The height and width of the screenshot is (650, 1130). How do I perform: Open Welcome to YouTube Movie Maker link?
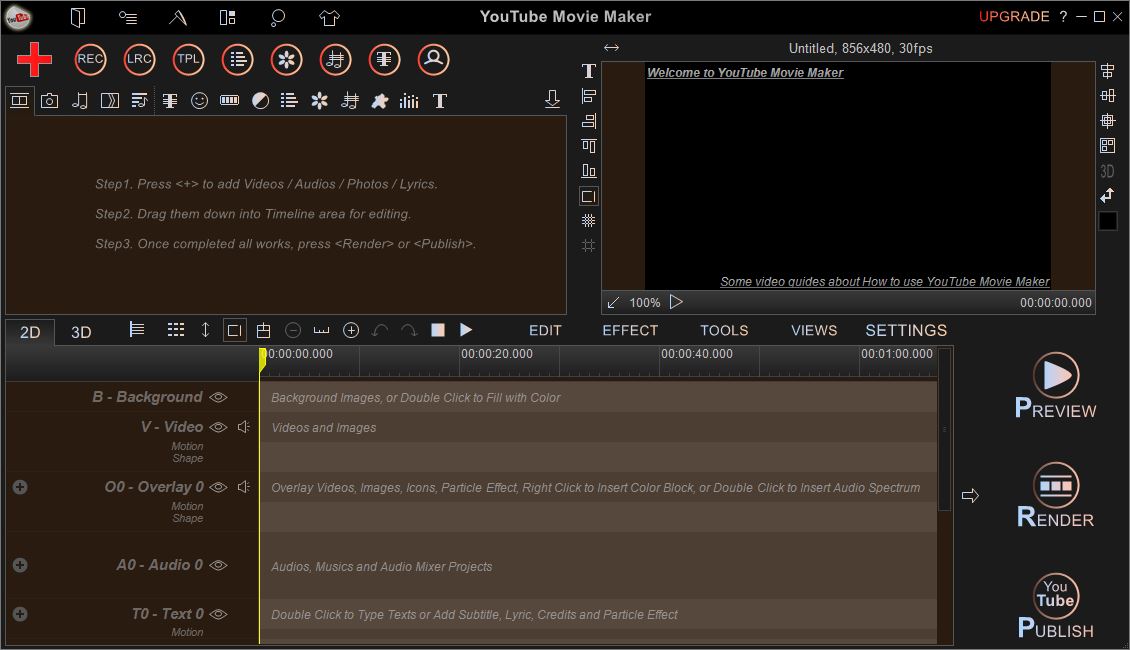pos(744,72)
